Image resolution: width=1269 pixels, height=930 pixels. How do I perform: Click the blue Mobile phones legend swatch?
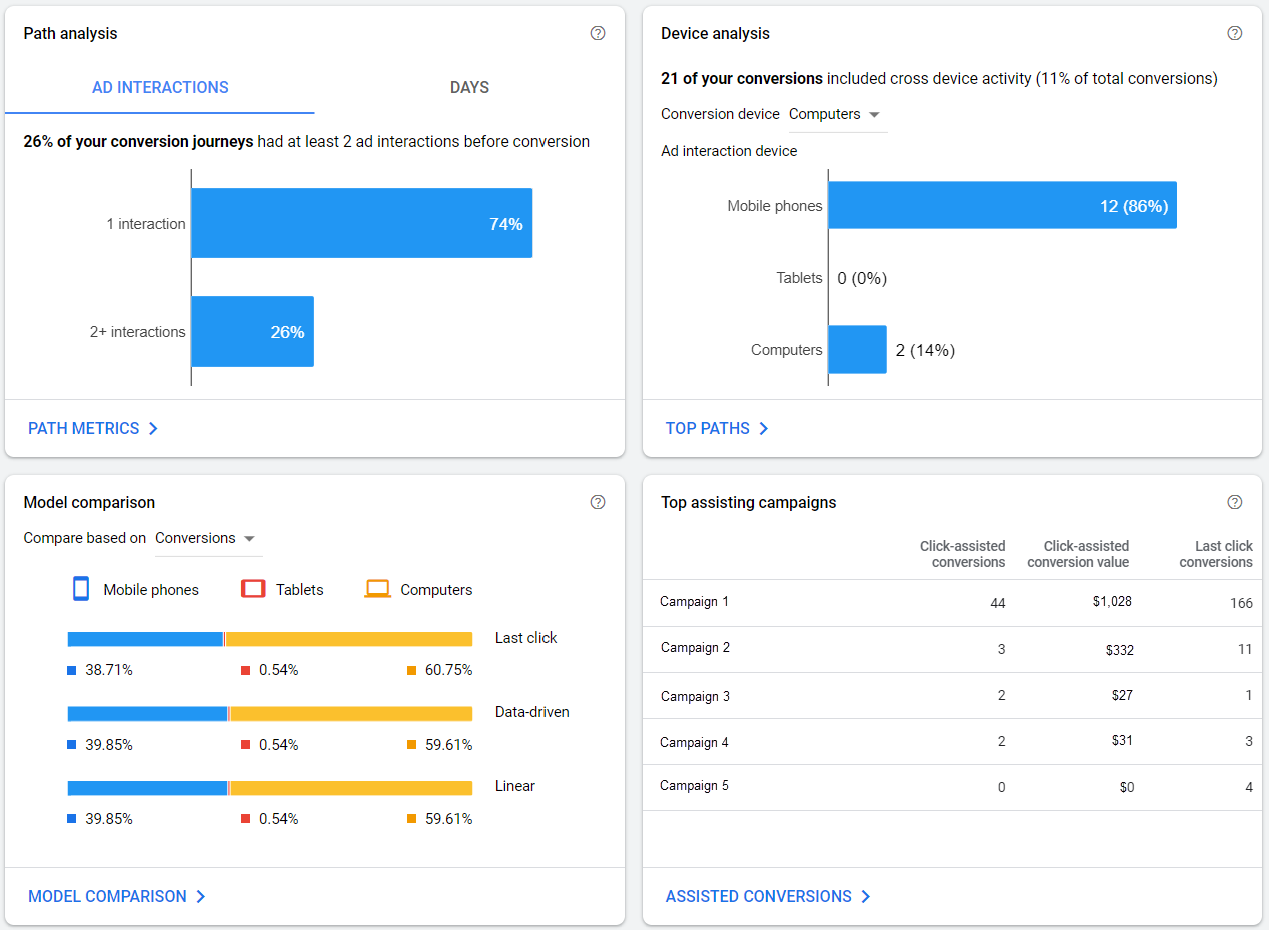pos(80,588)
